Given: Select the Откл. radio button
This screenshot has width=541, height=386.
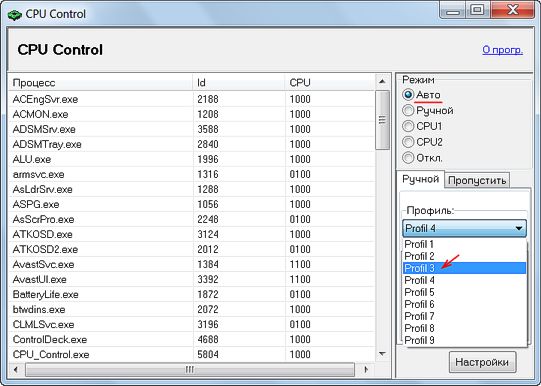Looking at the screenshot, I should (x=408, y=158).
